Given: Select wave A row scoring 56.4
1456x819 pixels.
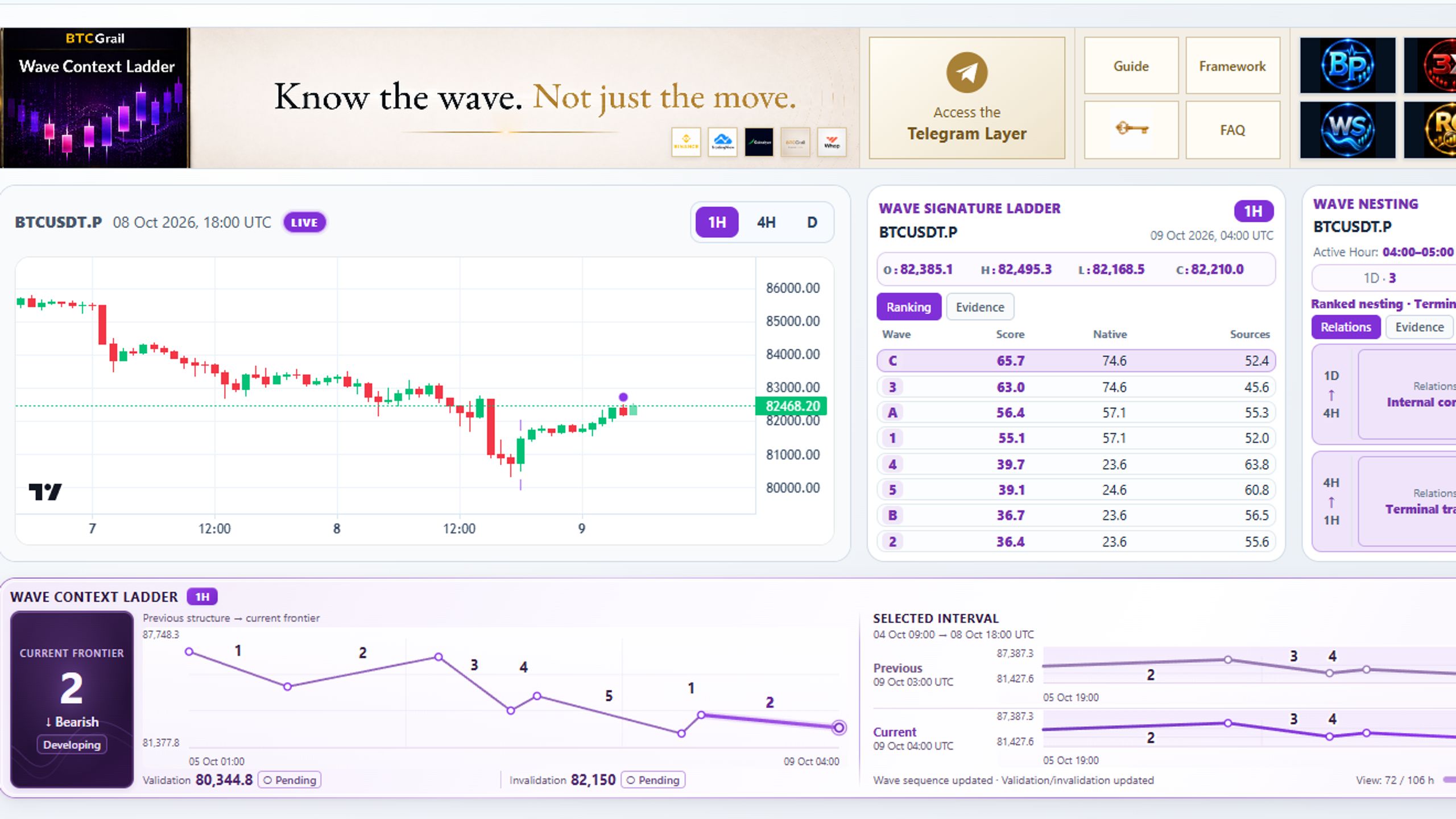Looking at the screenshot, I should point(1076,412).
